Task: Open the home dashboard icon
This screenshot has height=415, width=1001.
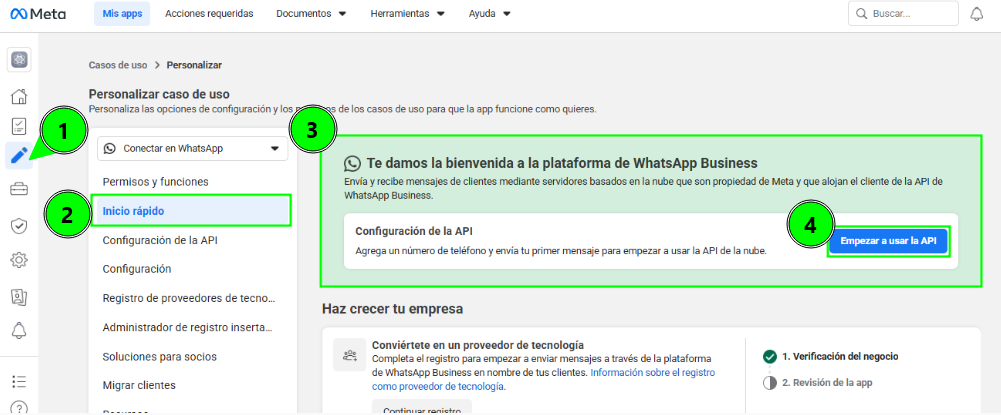Action: tap(19, 96)
